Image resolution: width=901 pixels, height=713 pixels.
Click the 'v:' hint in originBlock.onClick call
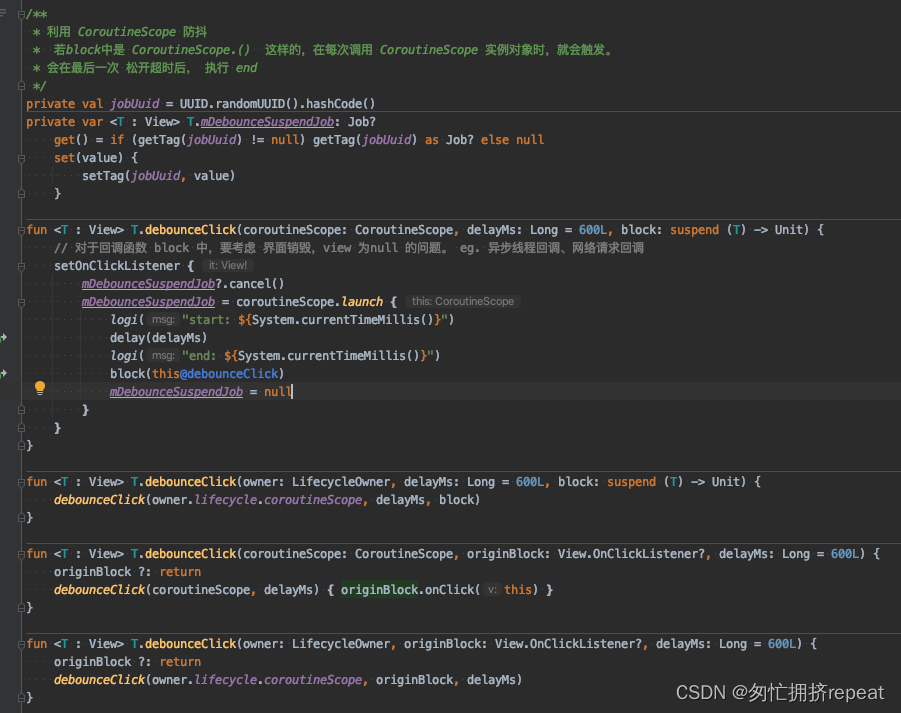pos(492,589)
